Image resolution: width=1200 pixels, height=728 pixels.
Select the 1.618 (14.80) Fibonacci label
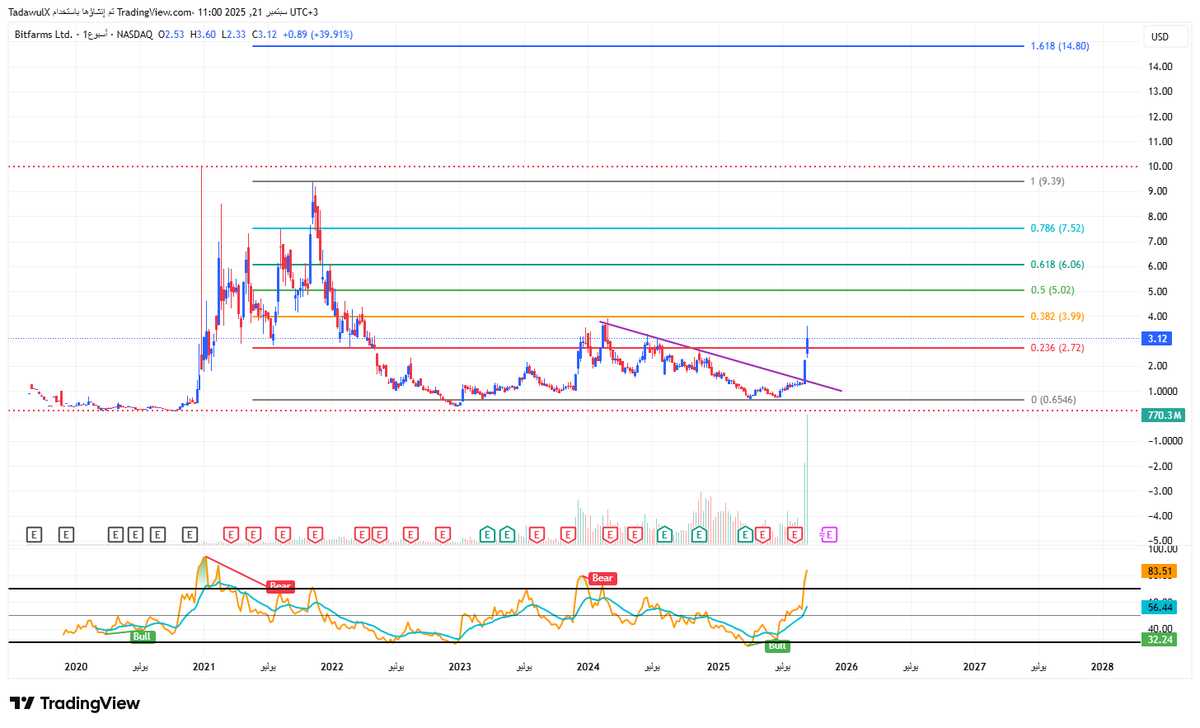pyautogui.click(x=1062, y=45)
